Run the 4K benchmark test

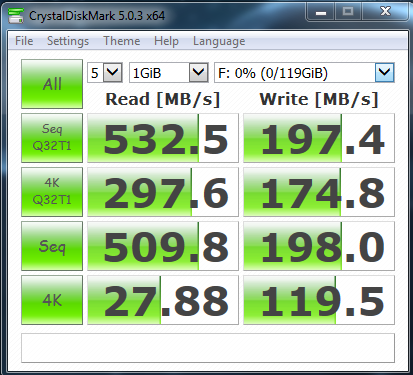coord(52,300)
